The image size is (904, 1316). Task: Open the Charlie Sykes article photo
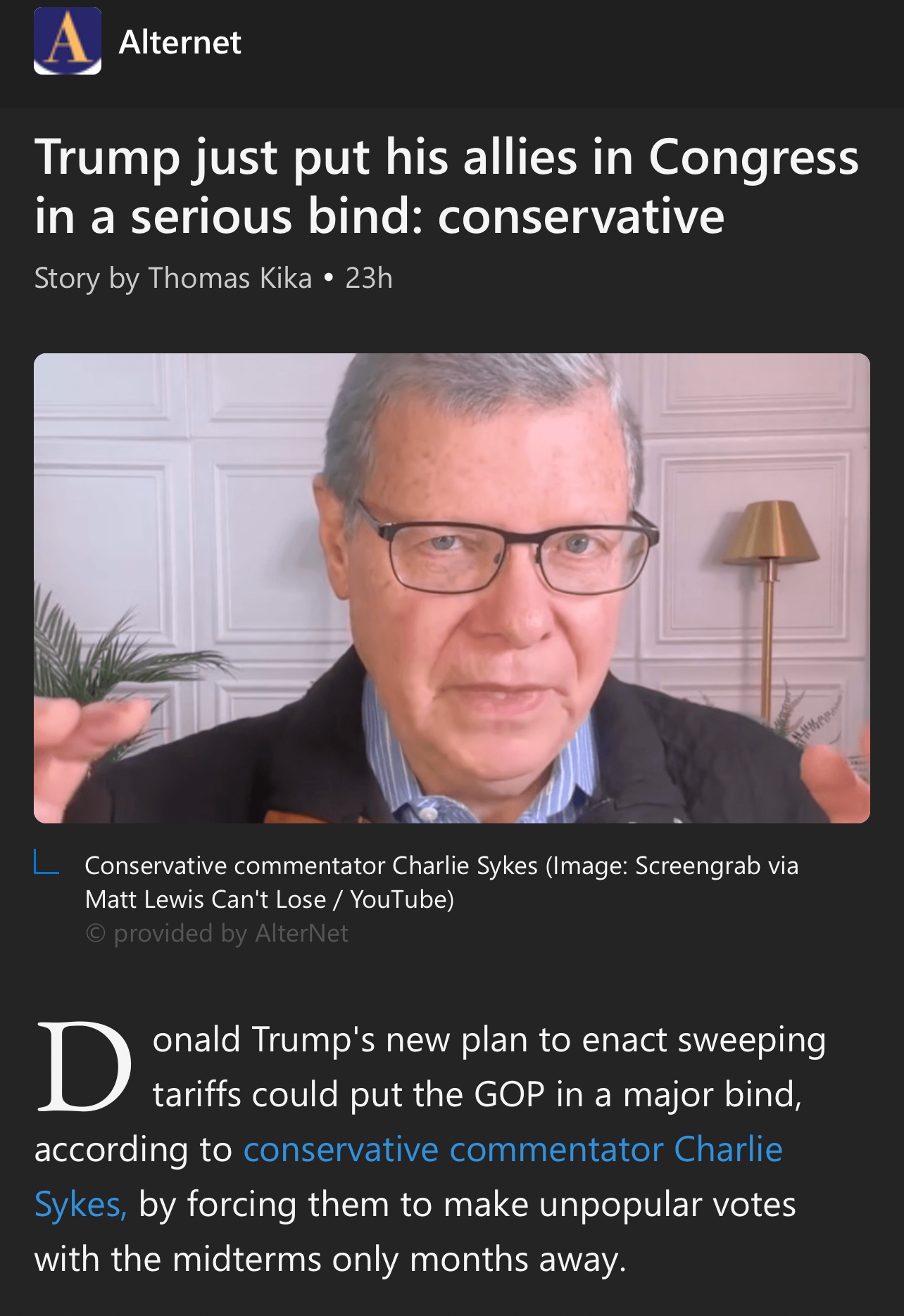click(452, 588)
